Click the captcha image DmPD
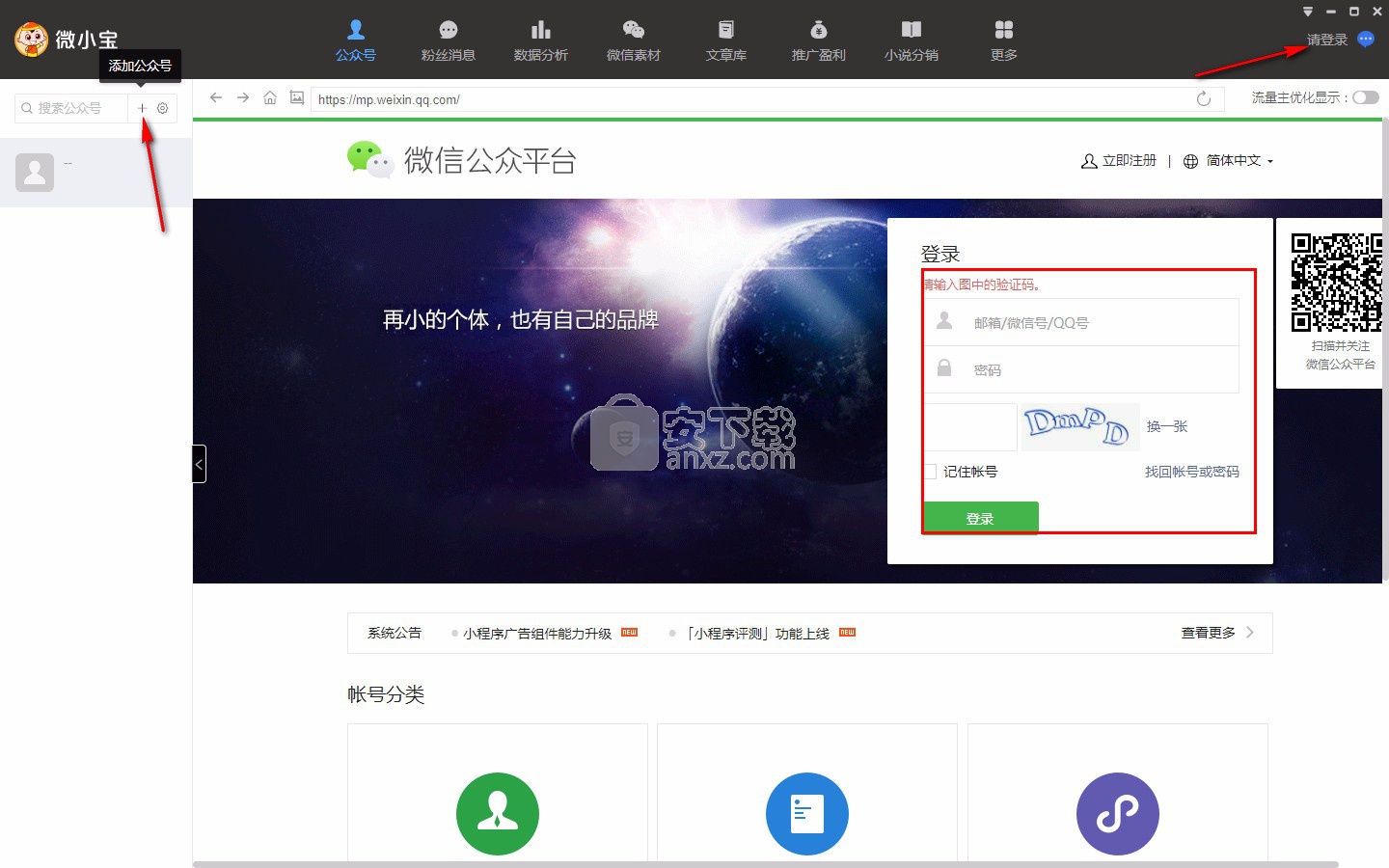 (x=1080, y=427)
